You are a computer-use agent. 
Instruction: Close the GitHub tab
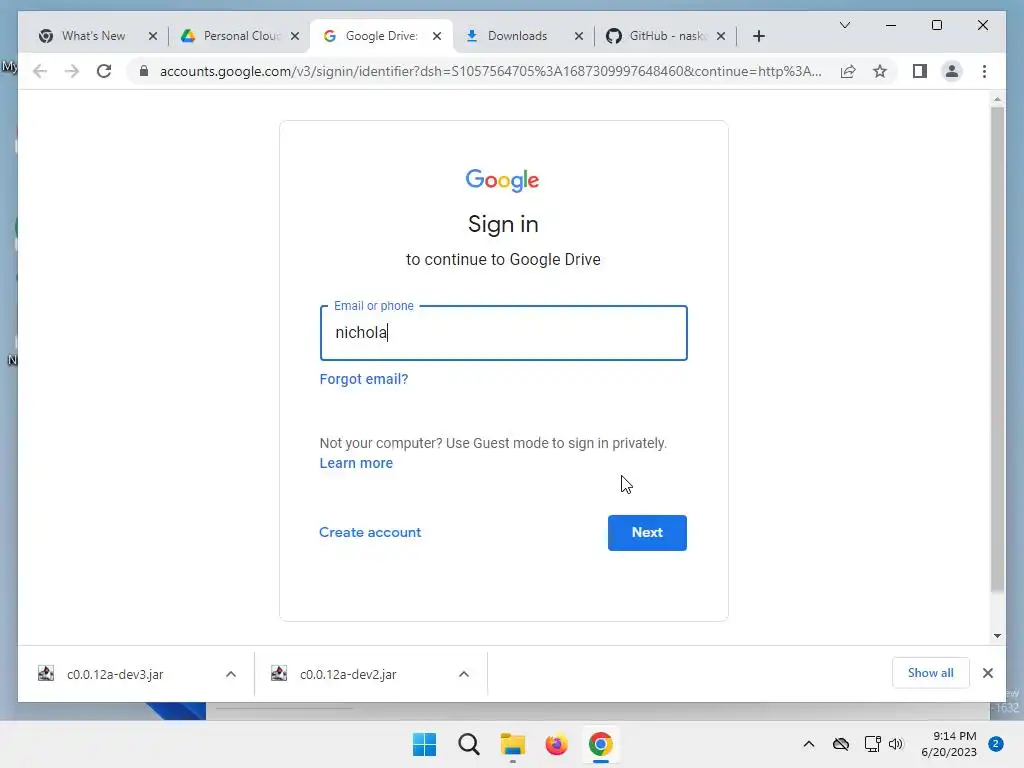point(721,36)
